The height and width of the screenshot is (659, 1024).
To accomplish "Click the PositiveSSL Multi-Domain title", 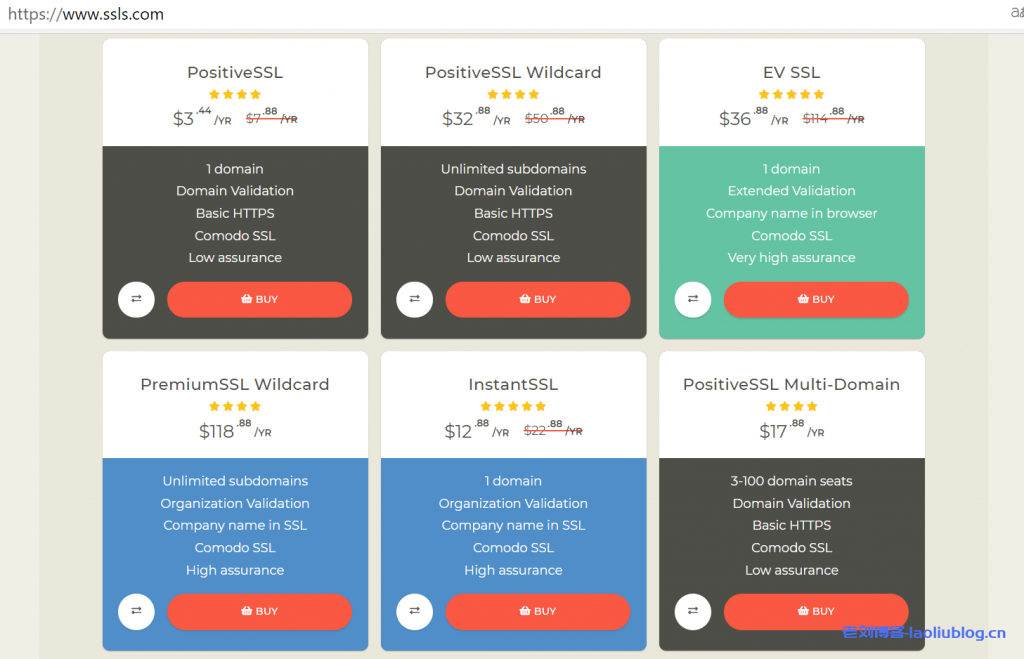I will click(791, 384).
